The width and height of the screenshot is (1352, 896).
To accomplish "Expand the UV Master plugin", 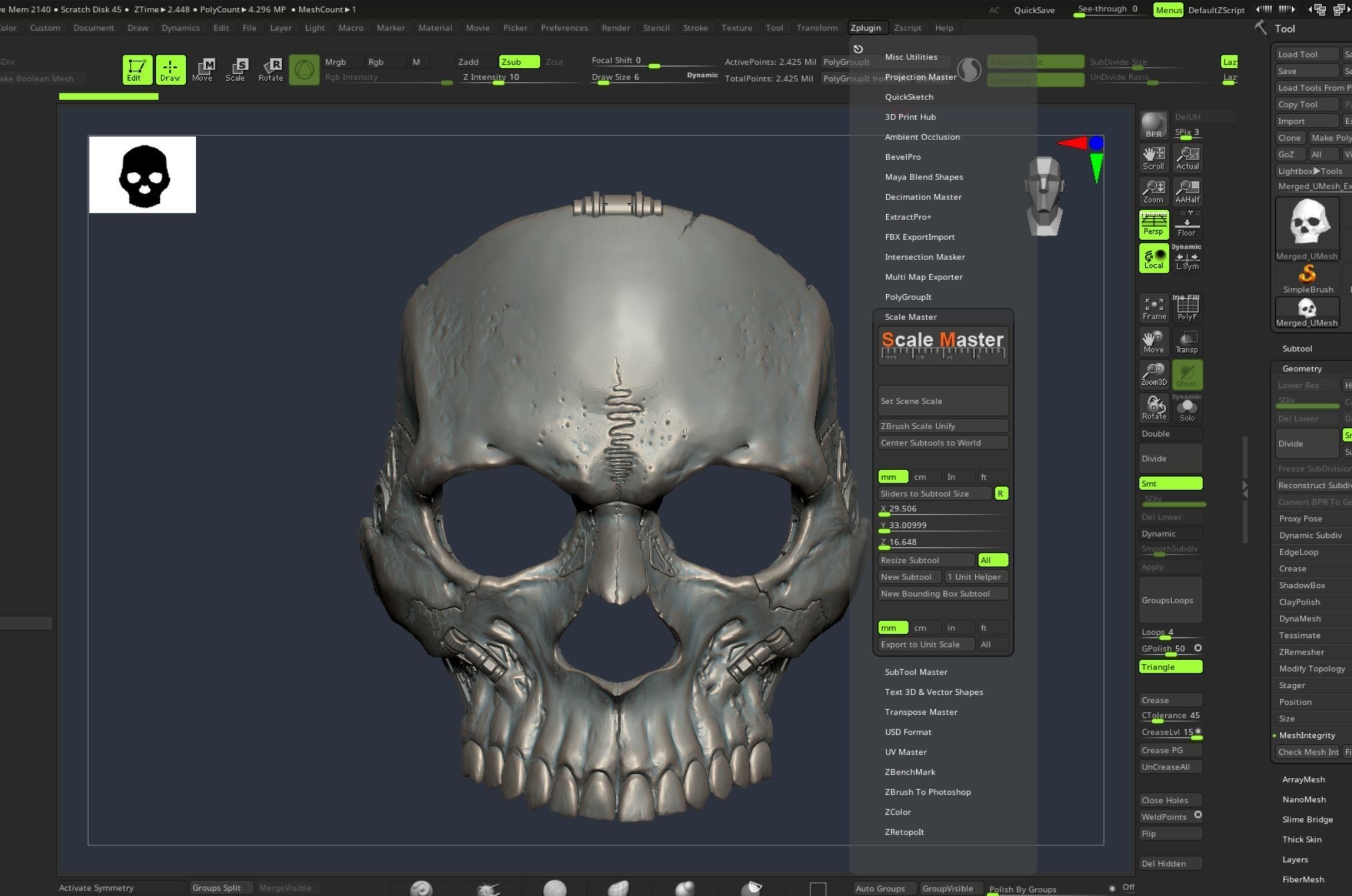I will coord(905,752).
